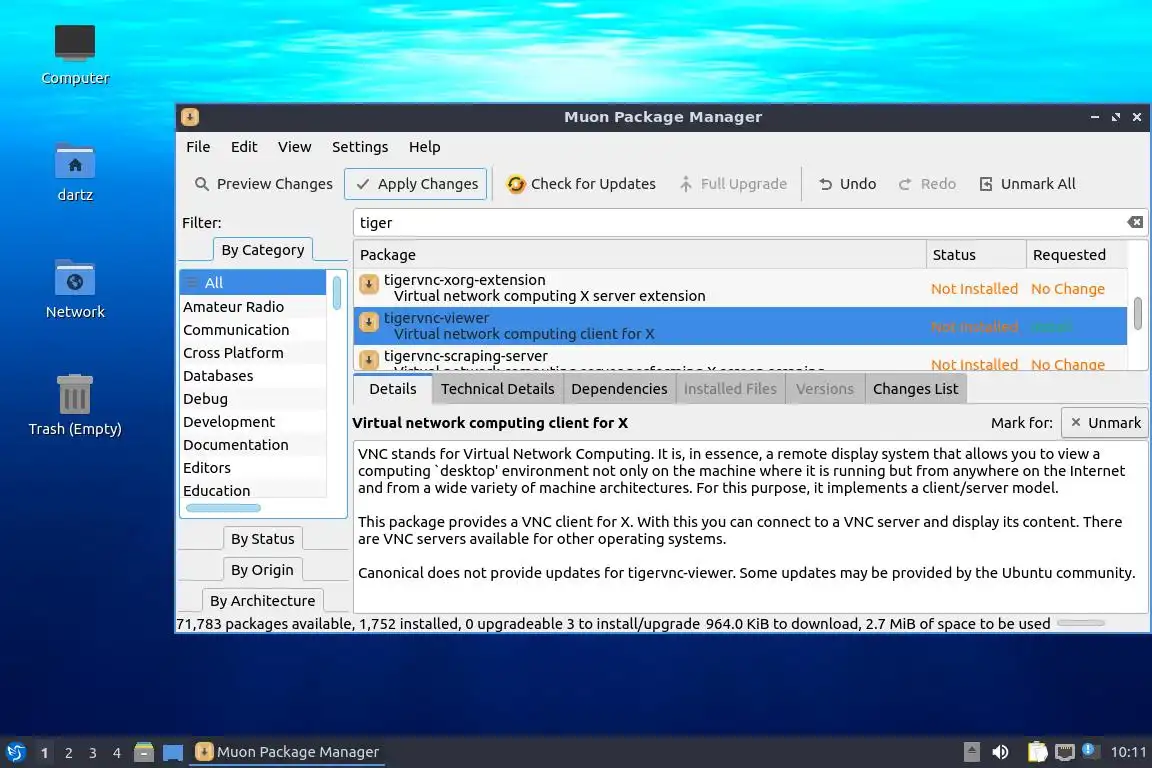Click the show desktop taskbar icon

173,753
